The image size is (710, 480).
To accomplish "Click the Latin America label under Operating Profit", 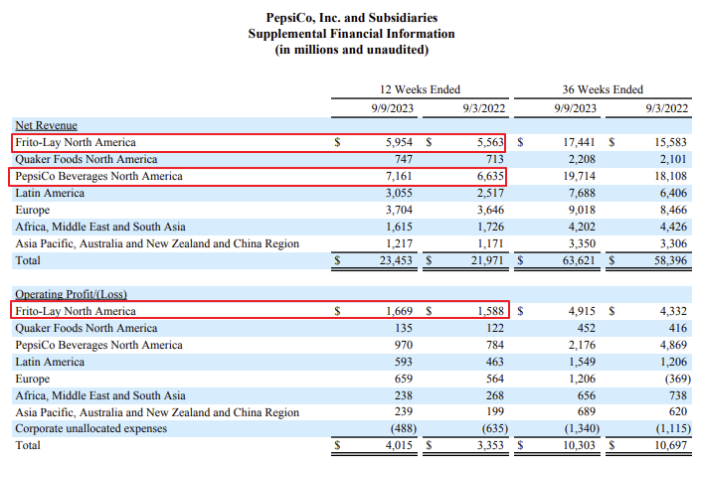I will [50, 362].
